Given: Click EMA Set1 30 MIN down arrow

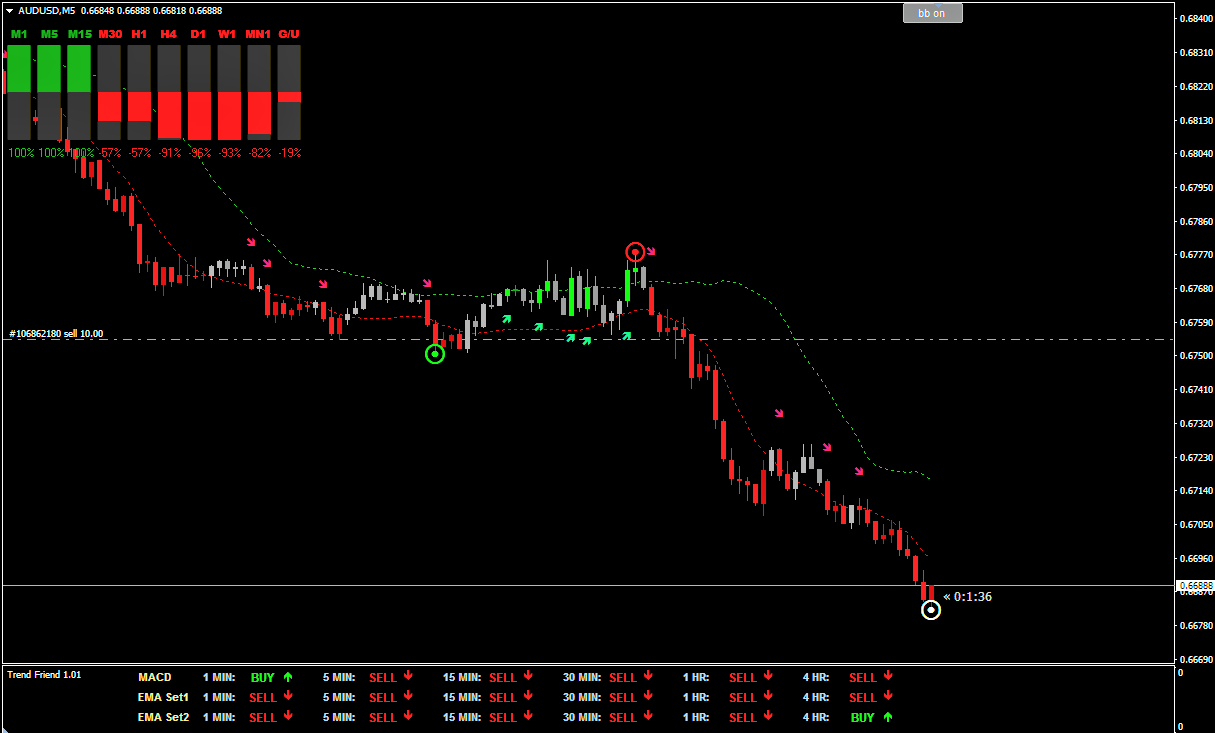Looking at the screenshot, I should pos(648,697).
